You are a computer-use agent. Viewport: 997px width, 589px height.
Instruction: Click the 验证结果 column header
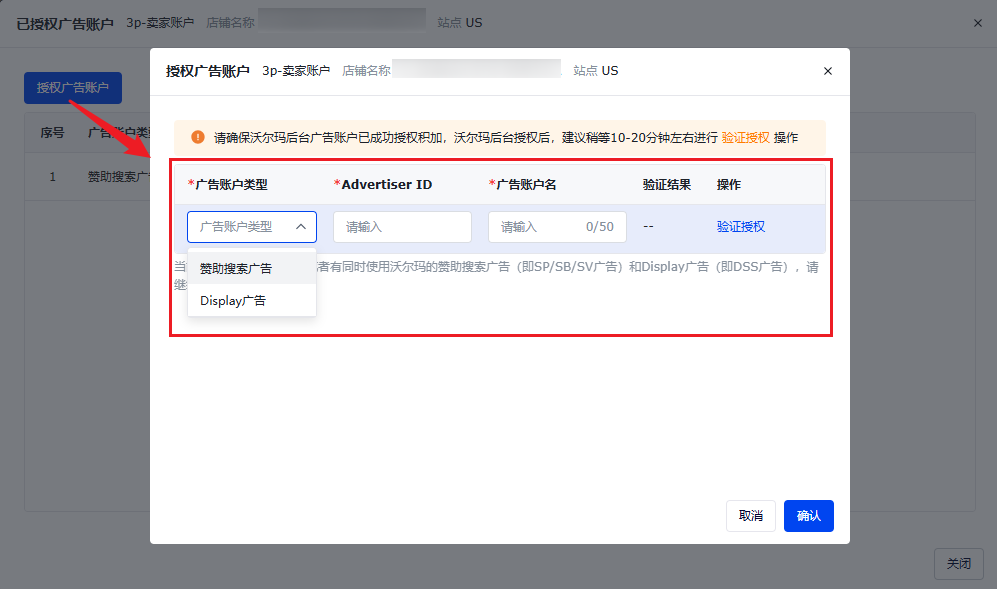click(666, 184)
